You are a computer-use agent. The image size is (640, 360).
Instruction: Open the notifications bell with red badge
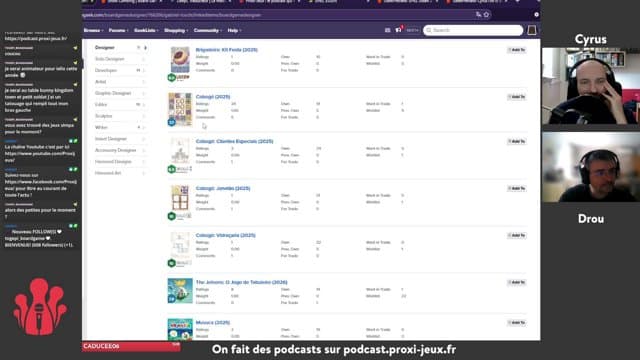(399, 30)
